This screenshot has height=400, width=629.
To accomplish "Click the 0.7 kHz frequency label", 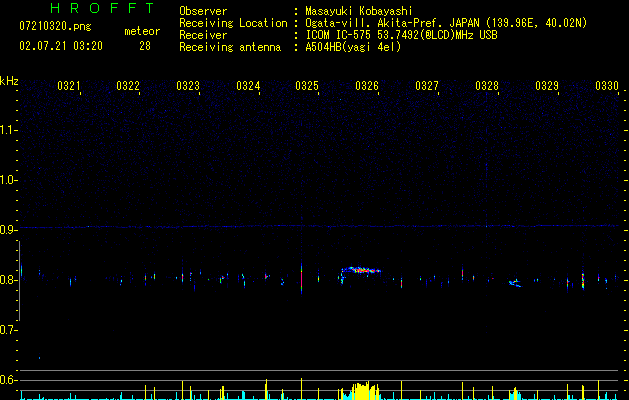I will tap(8, 330).
